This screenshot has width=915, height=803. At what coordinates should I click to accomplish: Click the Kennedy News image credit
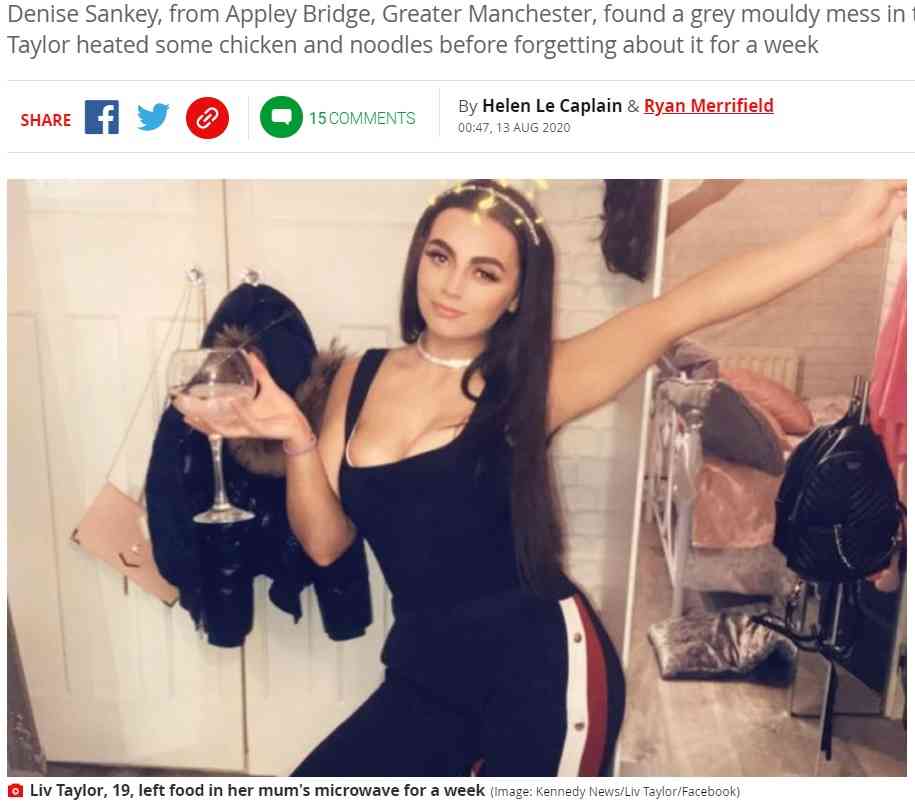point(615,791)
